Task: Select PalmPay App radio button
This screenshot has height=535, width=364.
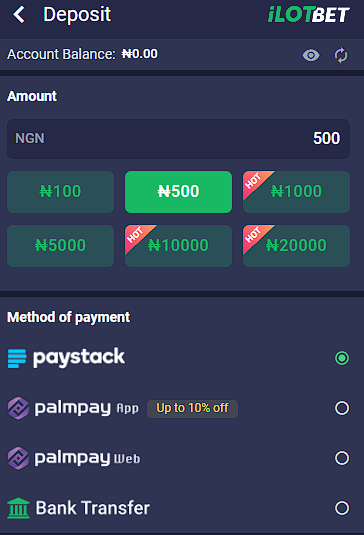Action: point(342,408)
